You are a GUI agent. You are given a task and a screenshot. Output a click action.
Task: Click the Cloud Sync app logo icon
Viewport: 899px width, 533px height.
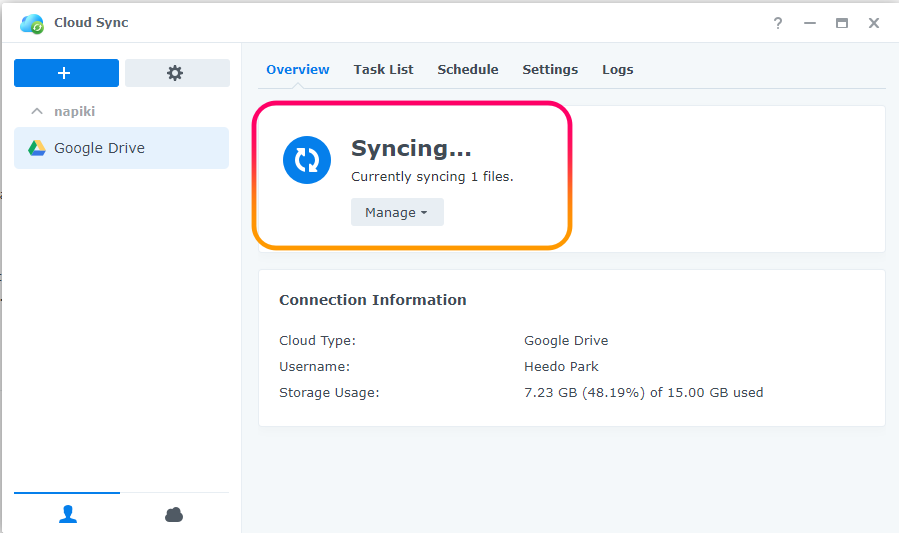tap(32, 23)
